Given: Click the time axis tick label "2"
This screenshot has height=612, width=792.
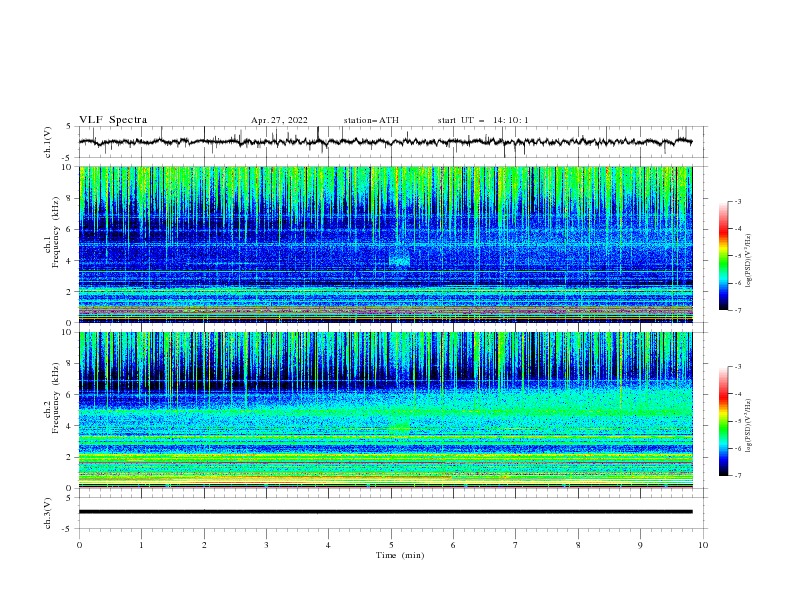Looking at the screenshot, I should click(x=204, y=545).
